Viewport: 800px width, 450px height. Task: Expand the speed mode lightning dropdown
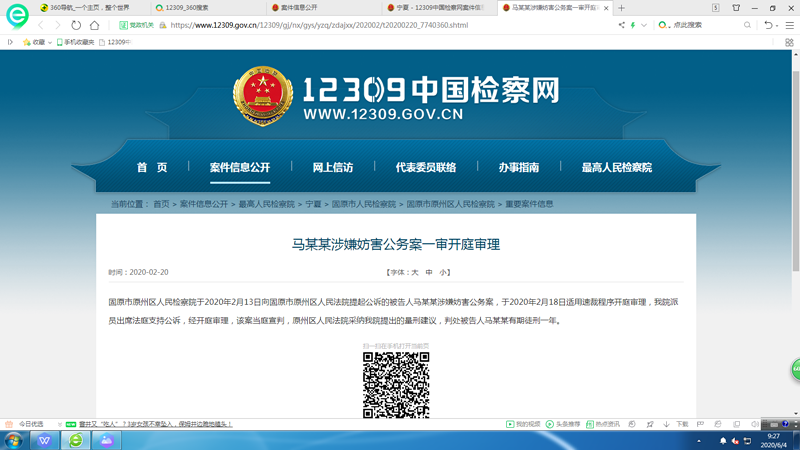(x=644, y=25)
